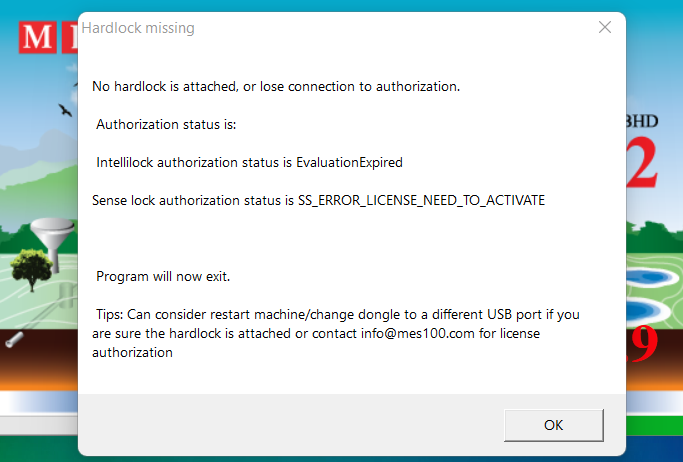
Task: Click the upper blue pond graphic
Action: click(x=652, y=277)
